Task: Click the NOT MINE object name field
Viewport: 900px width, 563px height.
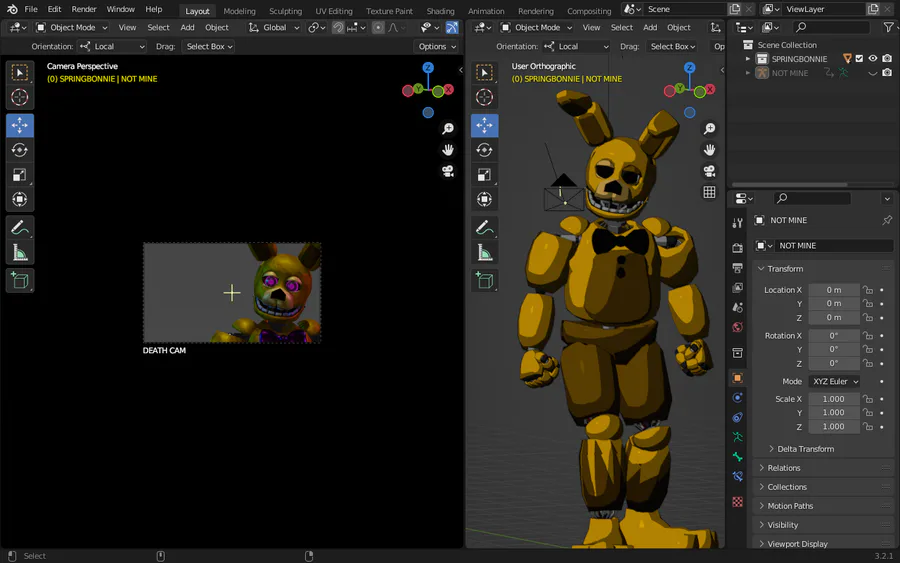Action: click(x=835, y=246)
